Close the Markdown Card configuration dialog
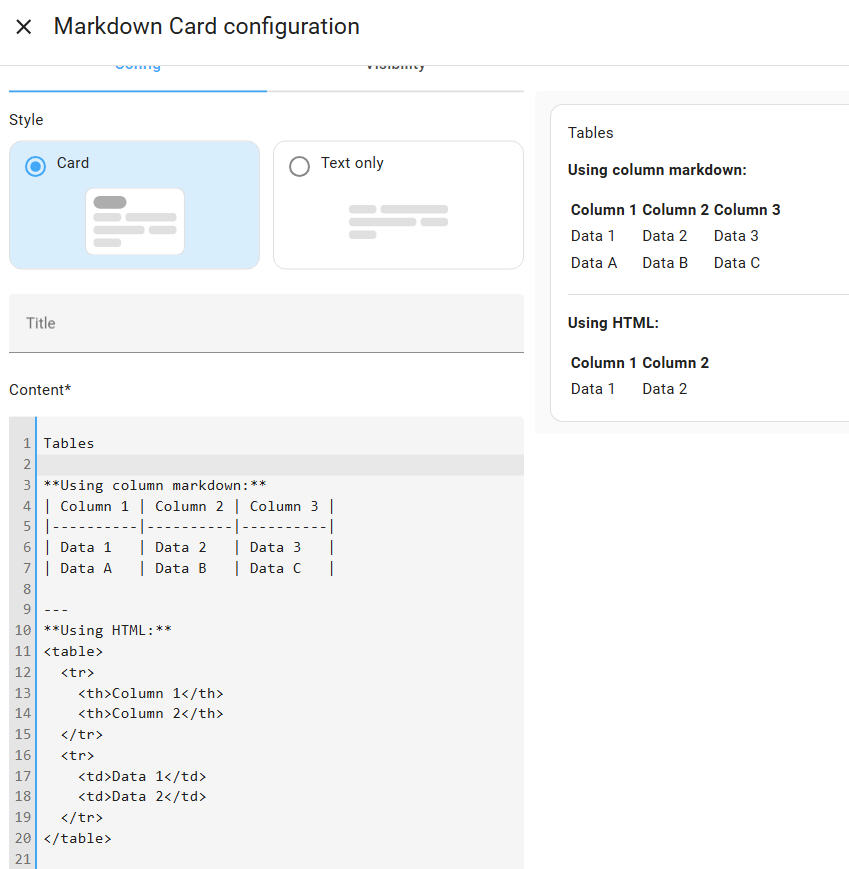849x869 pixels. tap(24, 26)
